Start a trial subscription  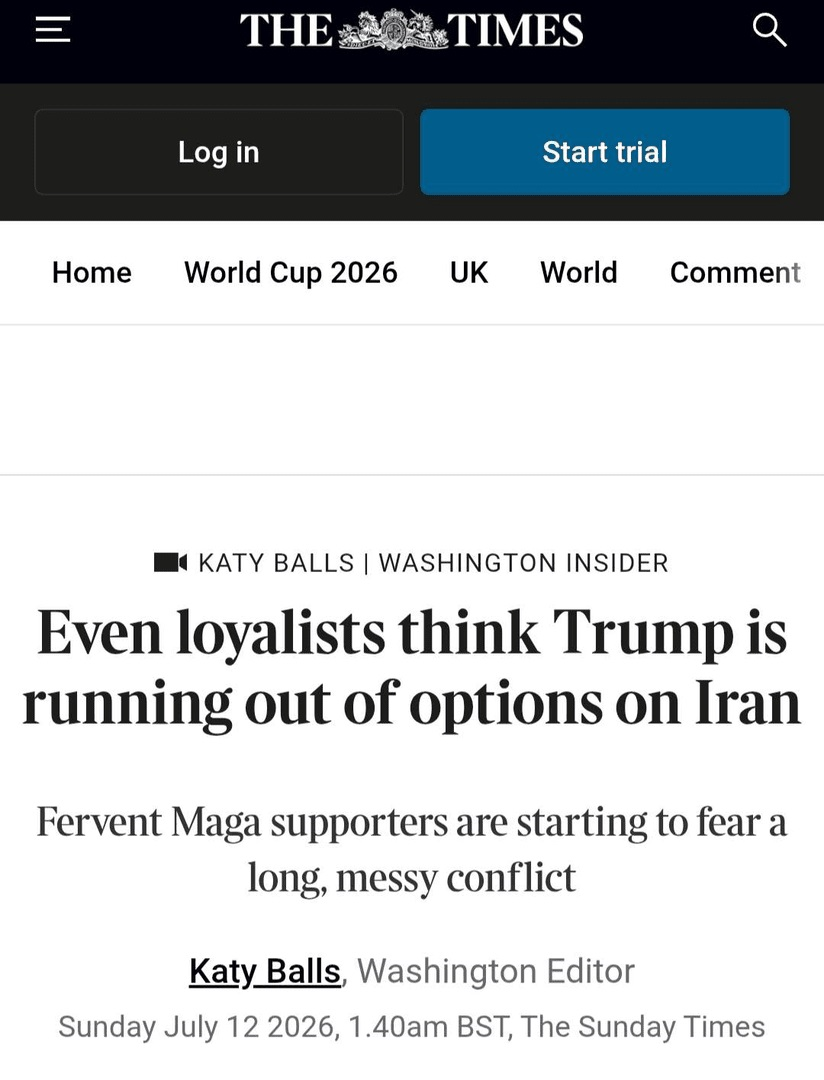pyautogui.click(x=605, y=152)
